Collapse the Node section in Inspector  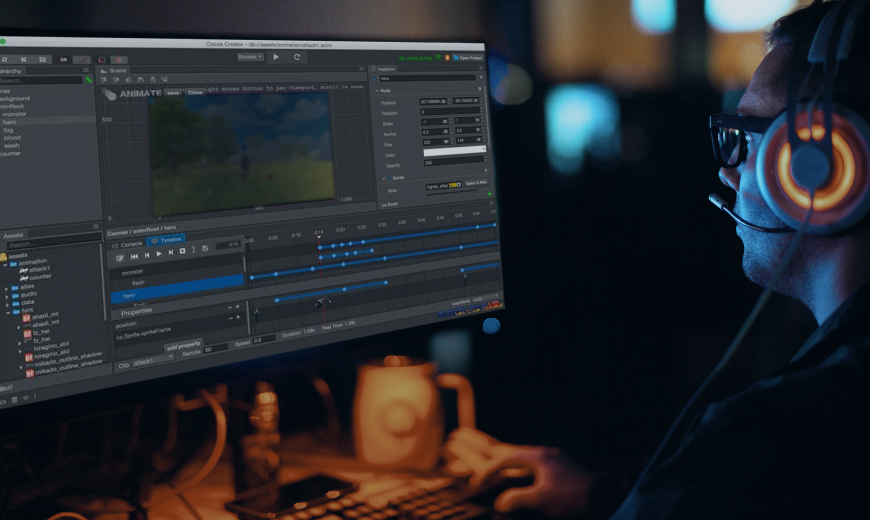click(377, 90)
